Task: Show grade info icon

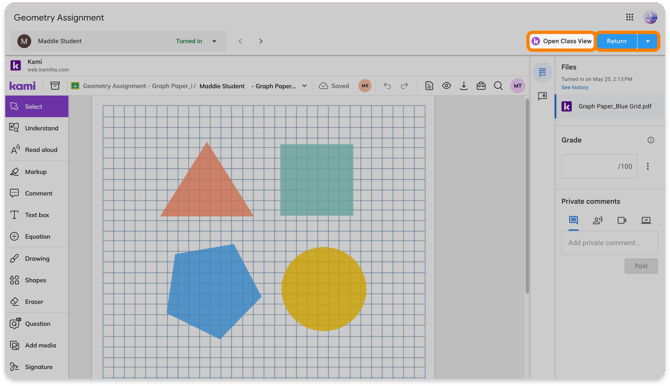Action: [650, 140]
